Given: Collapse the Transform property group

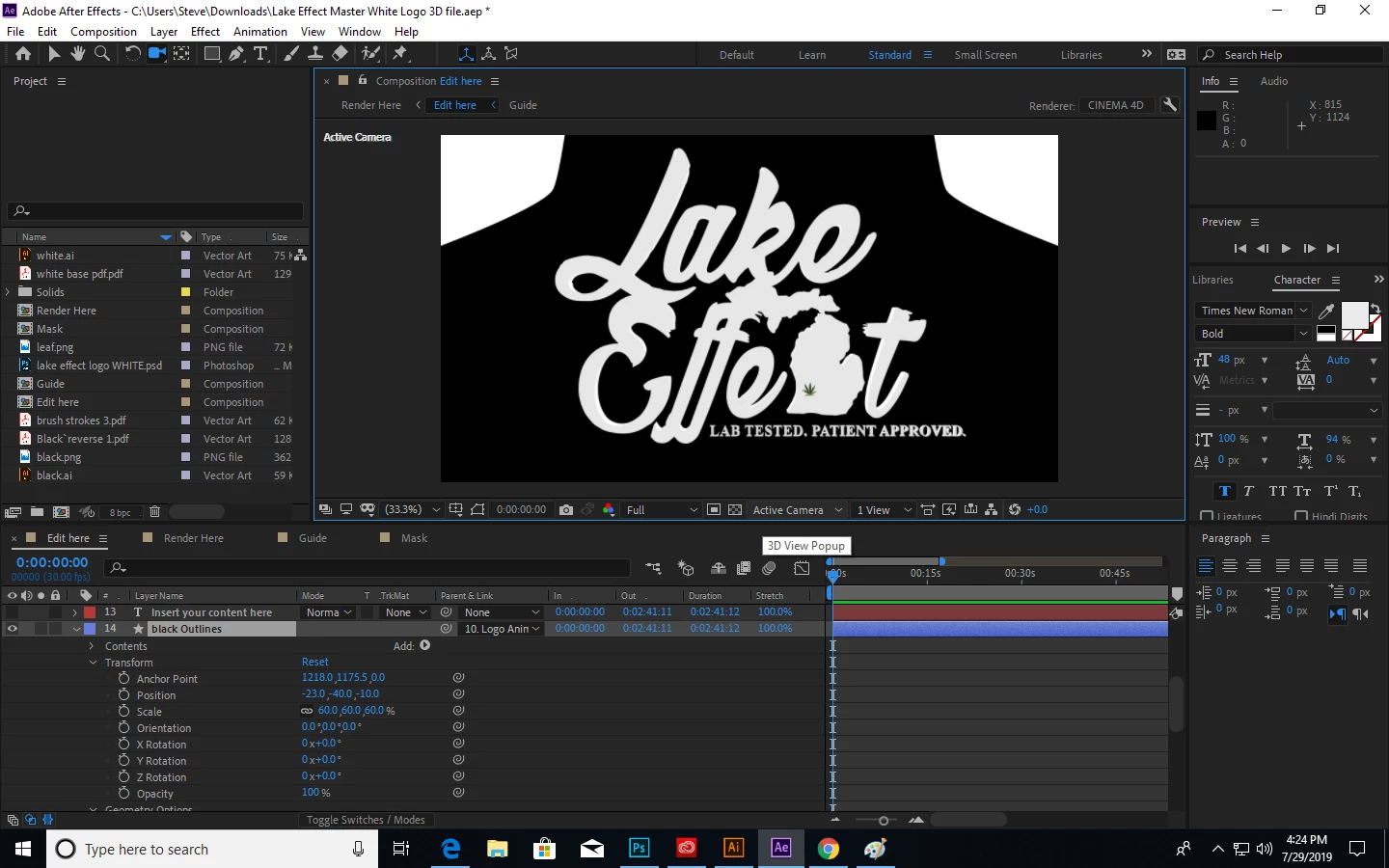Looking at the screenshot, I should [94, 663].
